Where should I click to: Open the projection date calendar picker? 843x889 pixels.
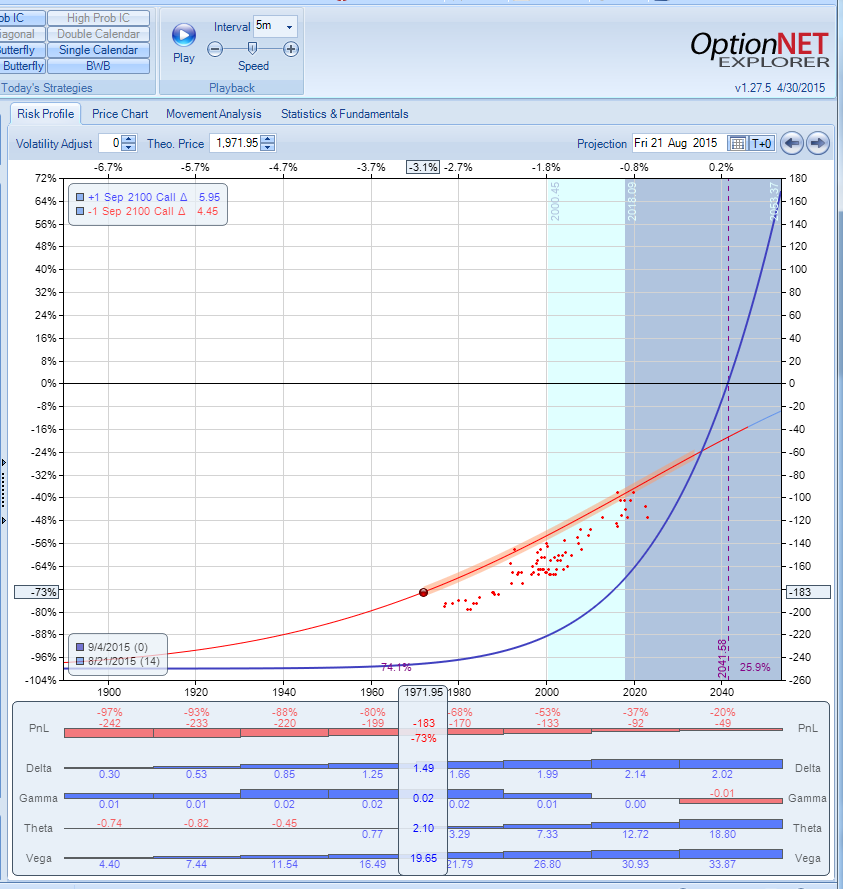point(737,143)
